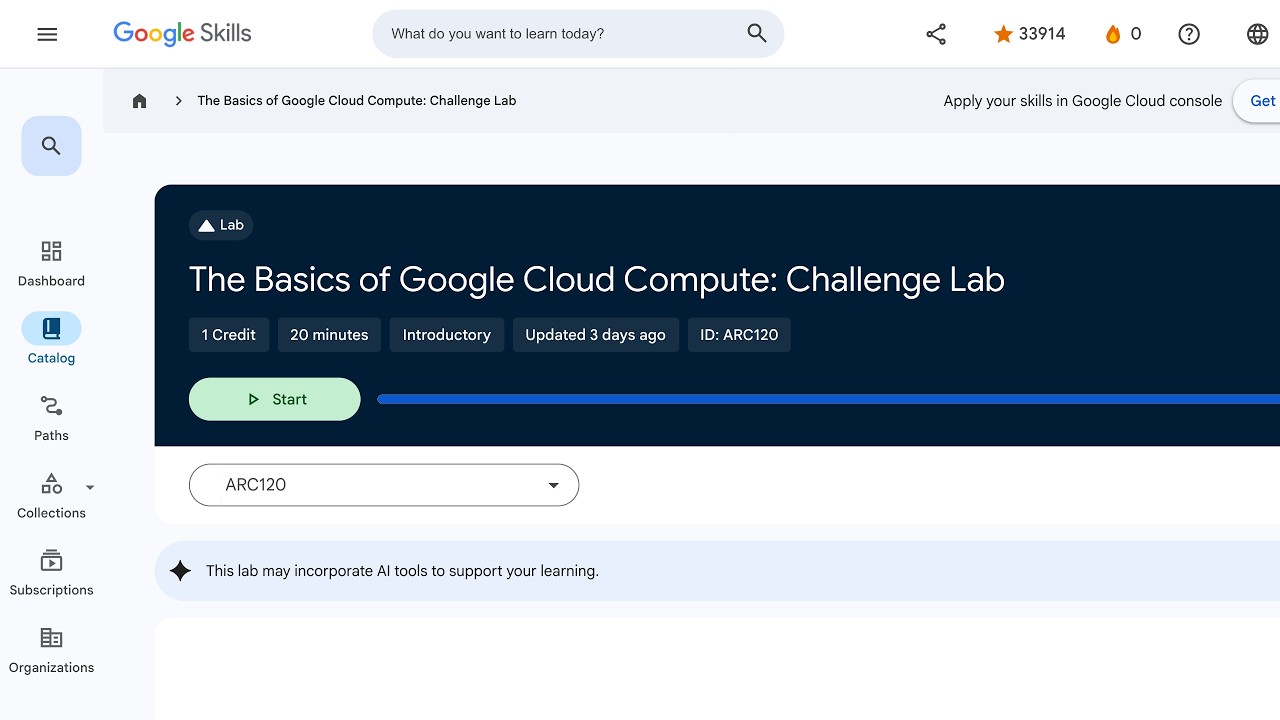Click the blue lab progress bar
1280x720 pixels.
pyautogui.click(x=828, y=399)
